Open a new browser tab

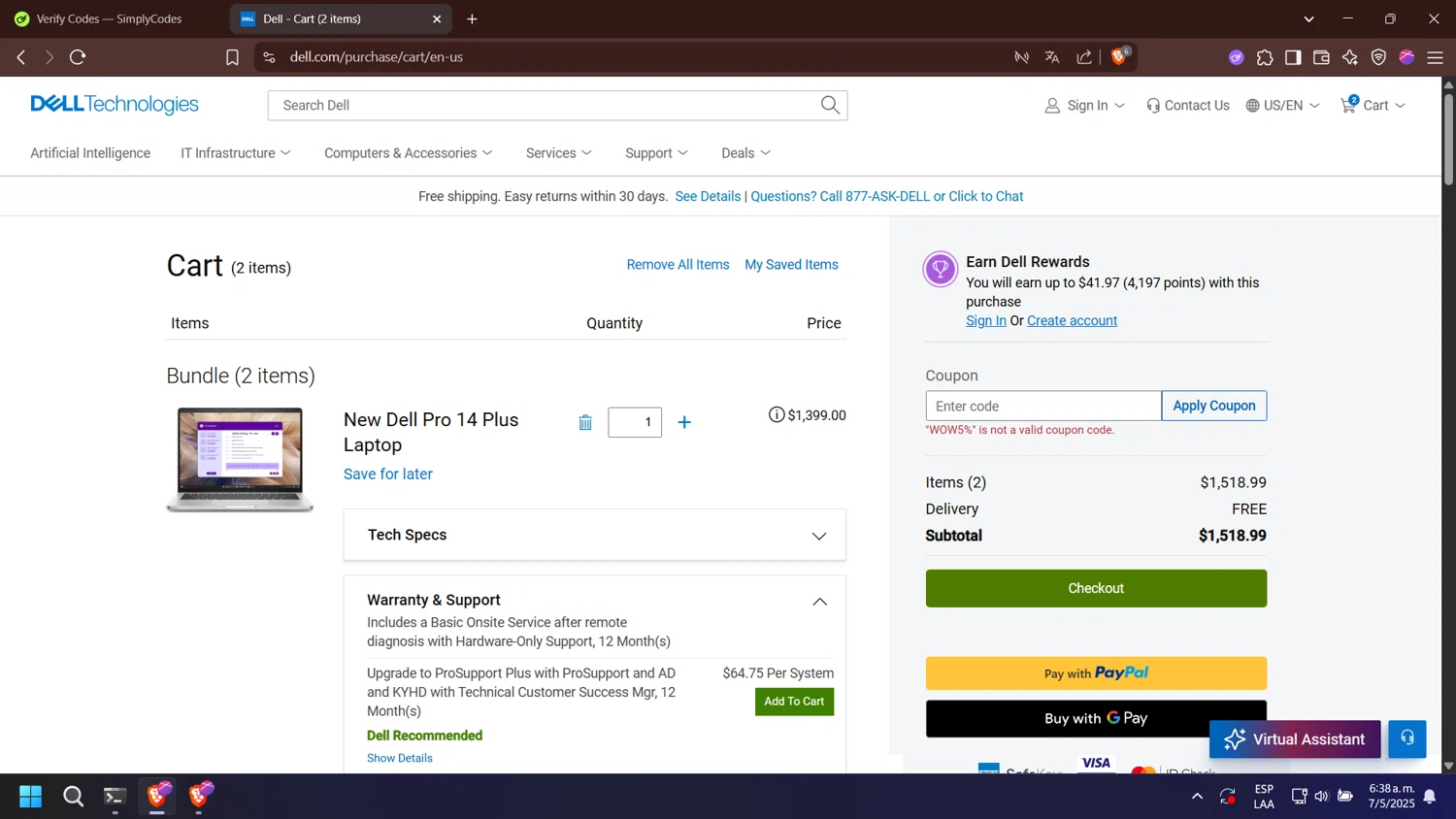(472, 18)
